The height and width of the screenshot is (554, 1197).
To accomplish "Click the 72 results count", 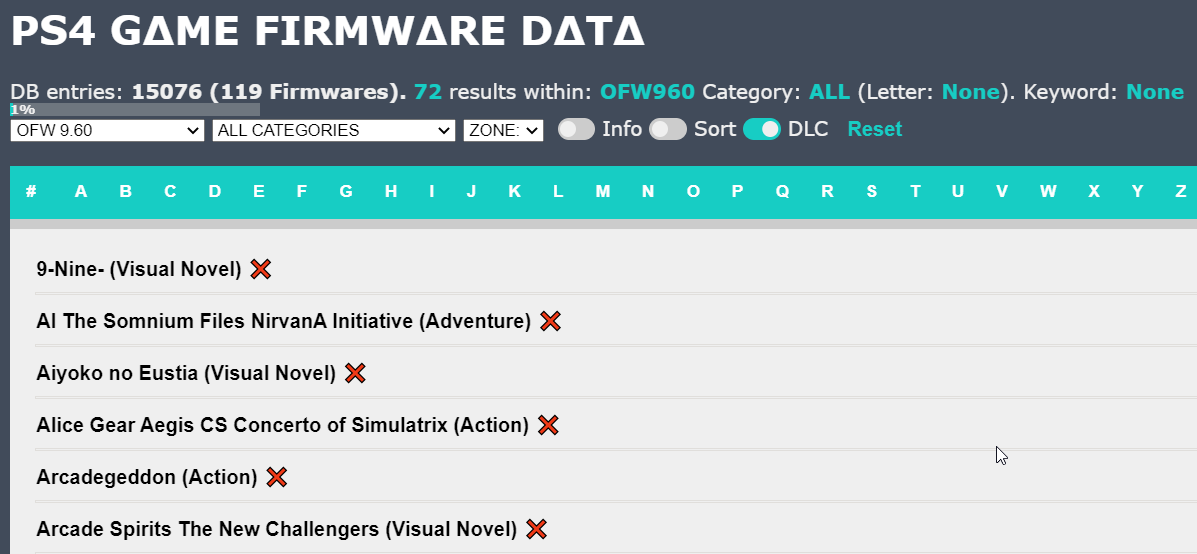I will tap(428, 92).
